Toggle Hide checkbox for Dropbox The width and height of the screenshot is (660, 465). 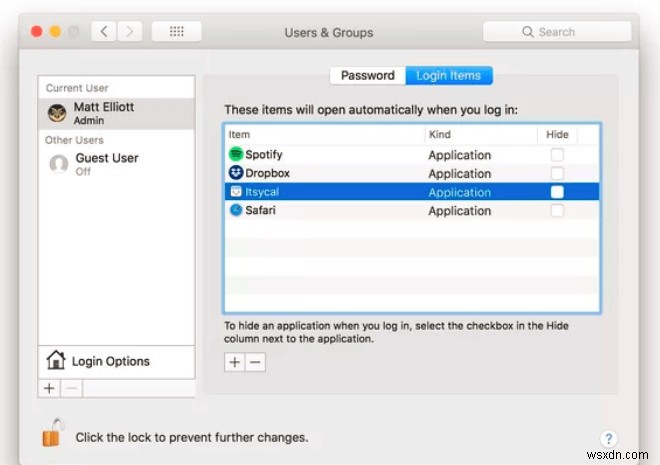pyautogui.click(x=557, y=173)
